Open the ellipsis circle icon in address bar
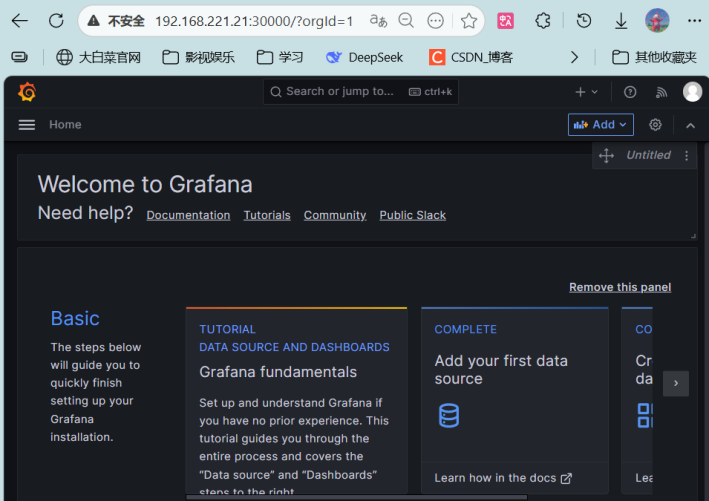Image resolution: width=709 pixels, height=501 pixels. (x=435, y=21)
